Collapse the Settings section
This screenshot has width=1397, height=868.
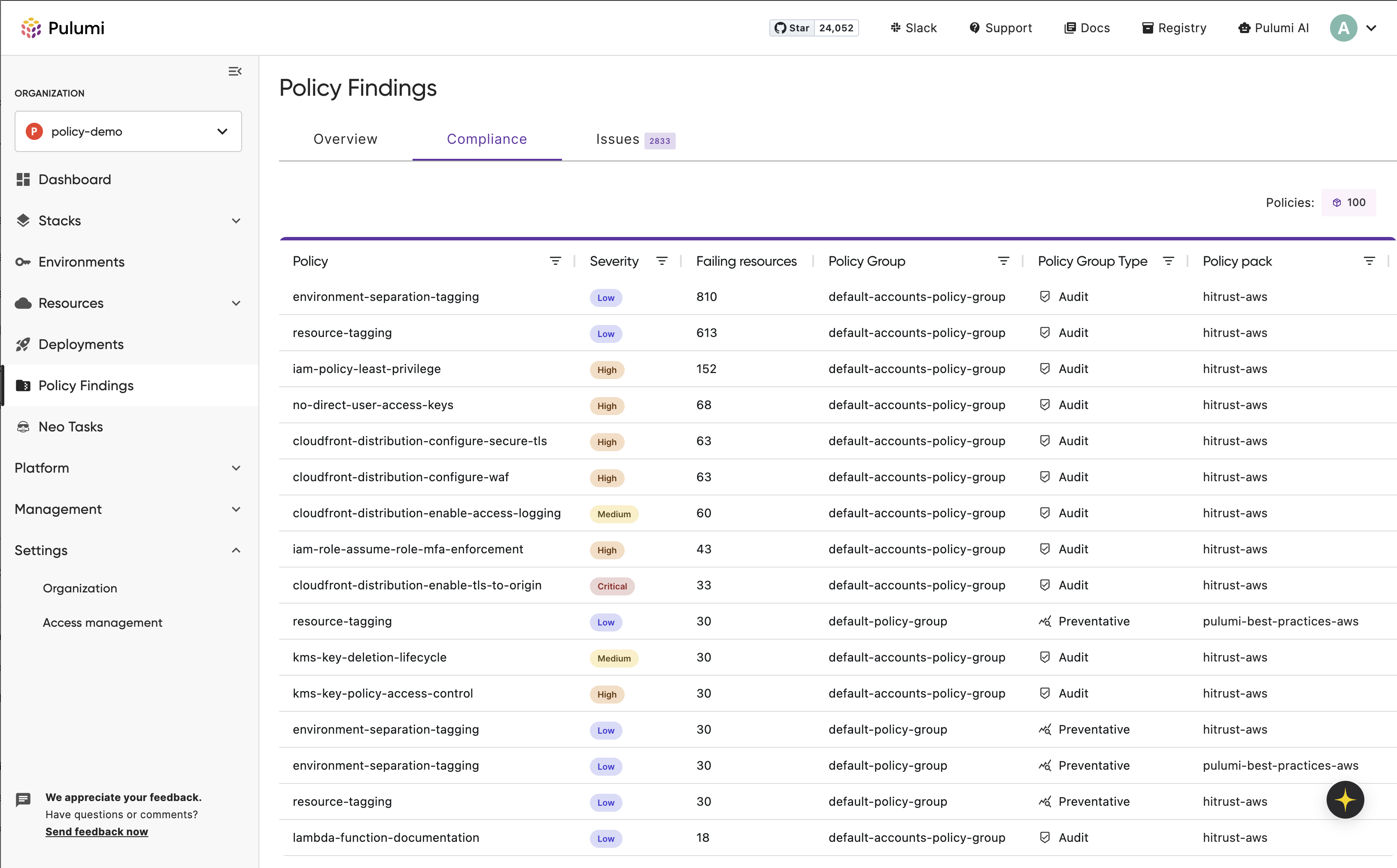click(235, 549)
